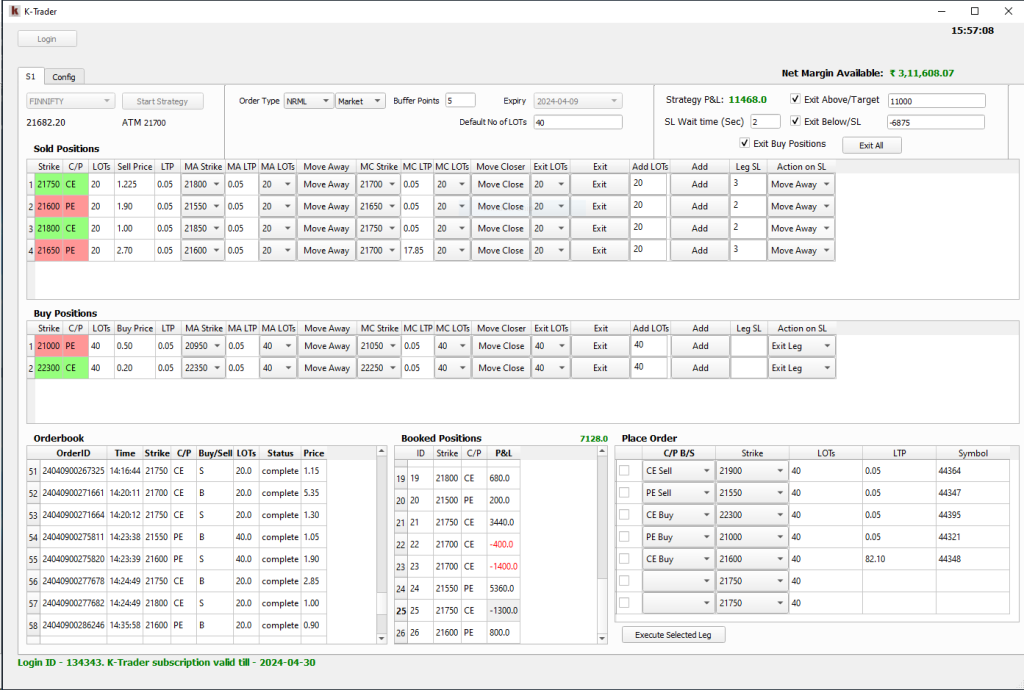Expand the FINNIFTY instrument dropdown
Screen dimensions: 1024x690
coord(68,100)
